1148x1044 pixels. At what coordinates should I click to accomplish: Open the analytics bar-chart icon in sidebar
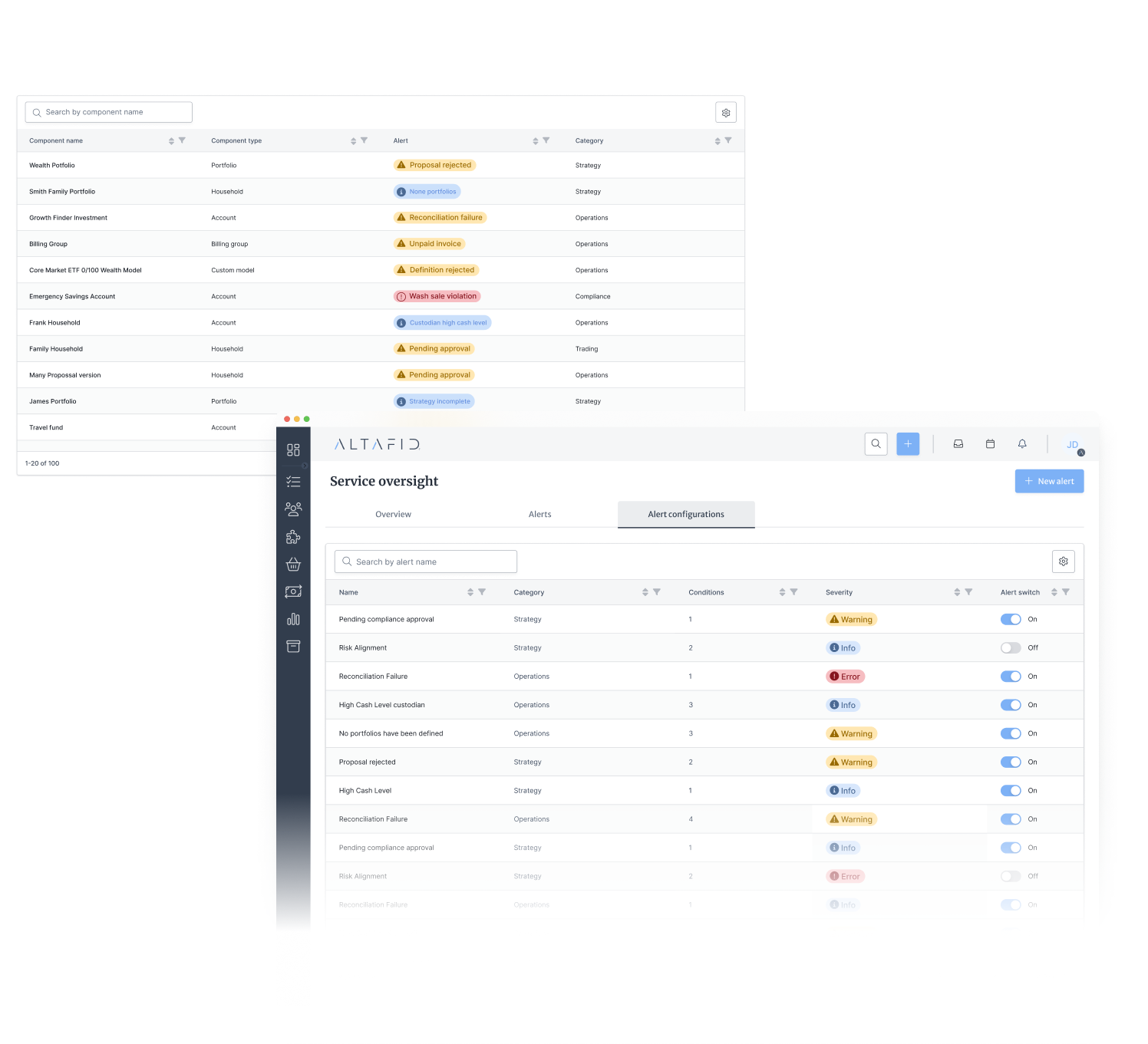[293, 619]
